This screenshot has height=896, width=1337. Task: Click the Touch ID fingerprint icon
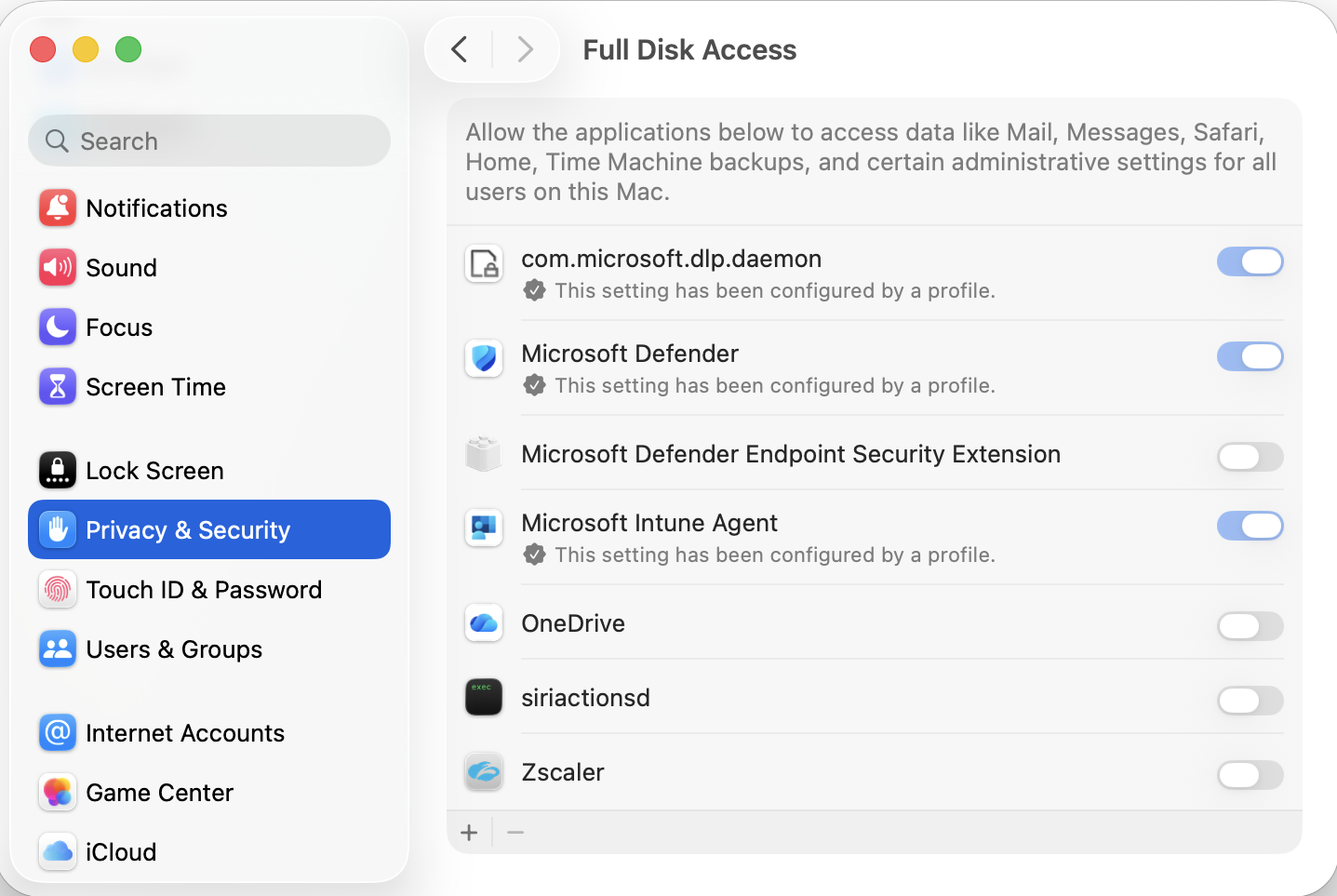tap(58, 590)
